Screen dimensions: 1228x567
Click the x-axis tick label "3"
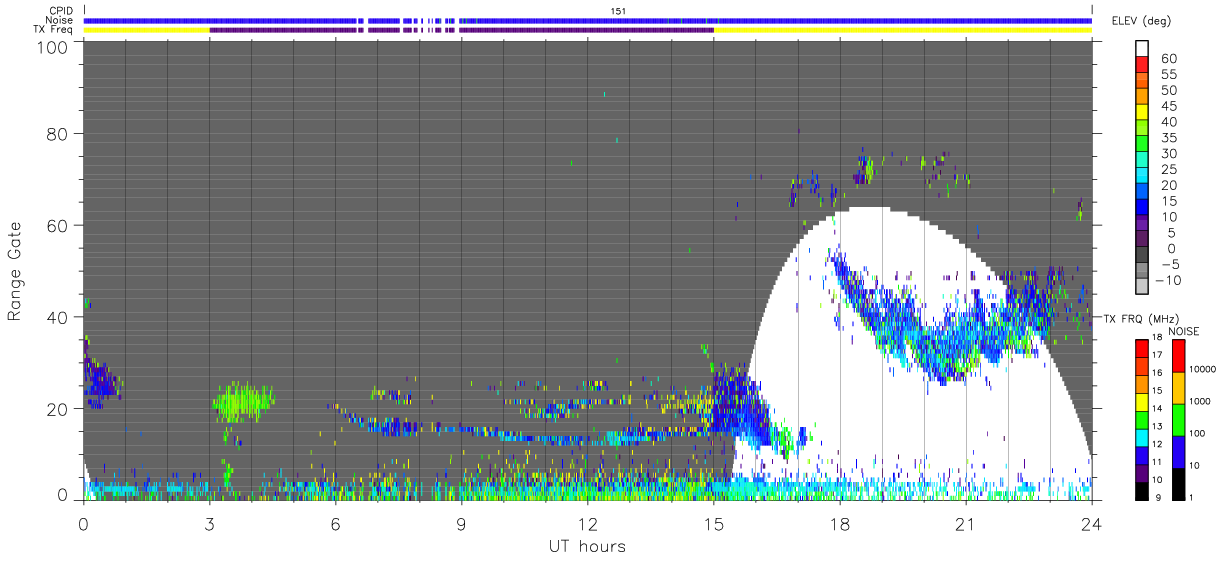click(x=209, y=523)
